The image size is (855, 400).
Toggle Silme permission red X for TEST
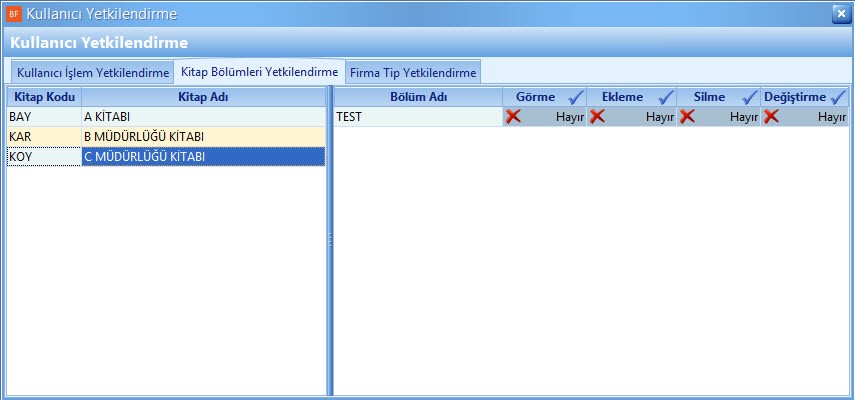pos(687,117)
